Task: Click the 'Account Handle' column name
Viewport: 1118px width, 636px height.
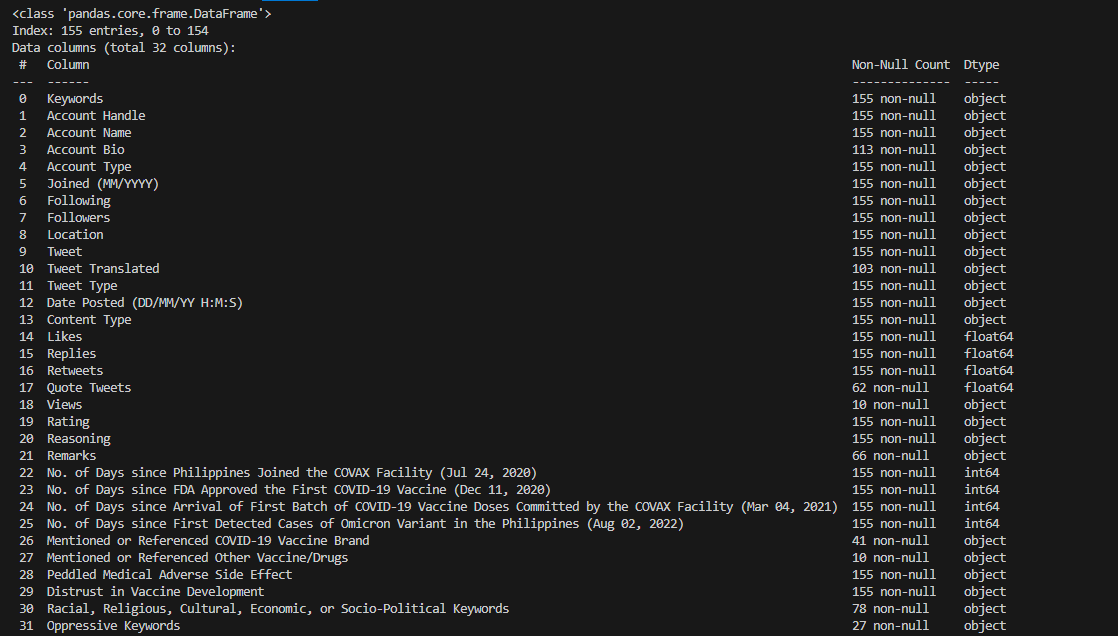Action: tap(96, 116)
